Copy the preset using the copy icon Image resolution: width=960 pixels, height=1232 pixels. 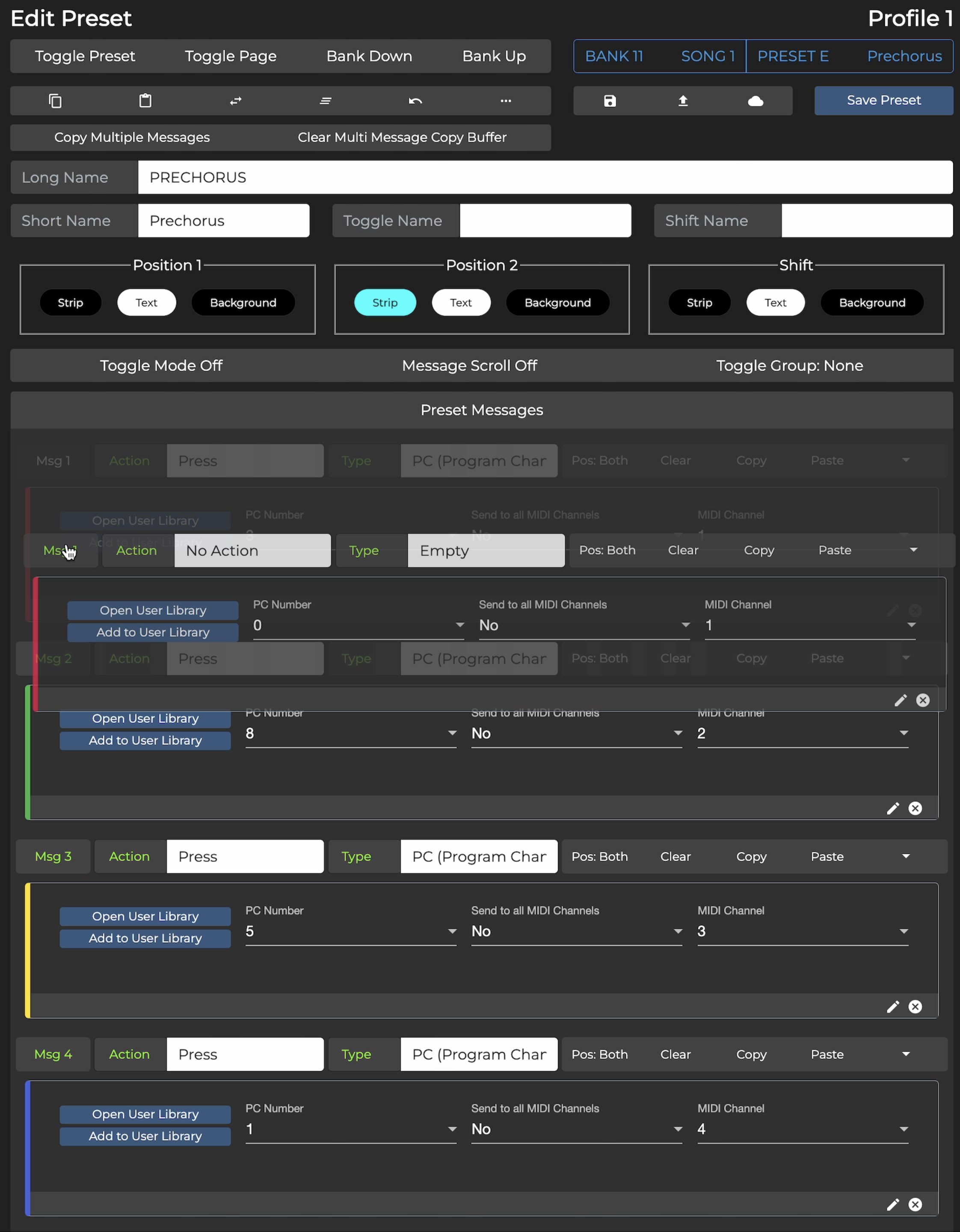55,101
